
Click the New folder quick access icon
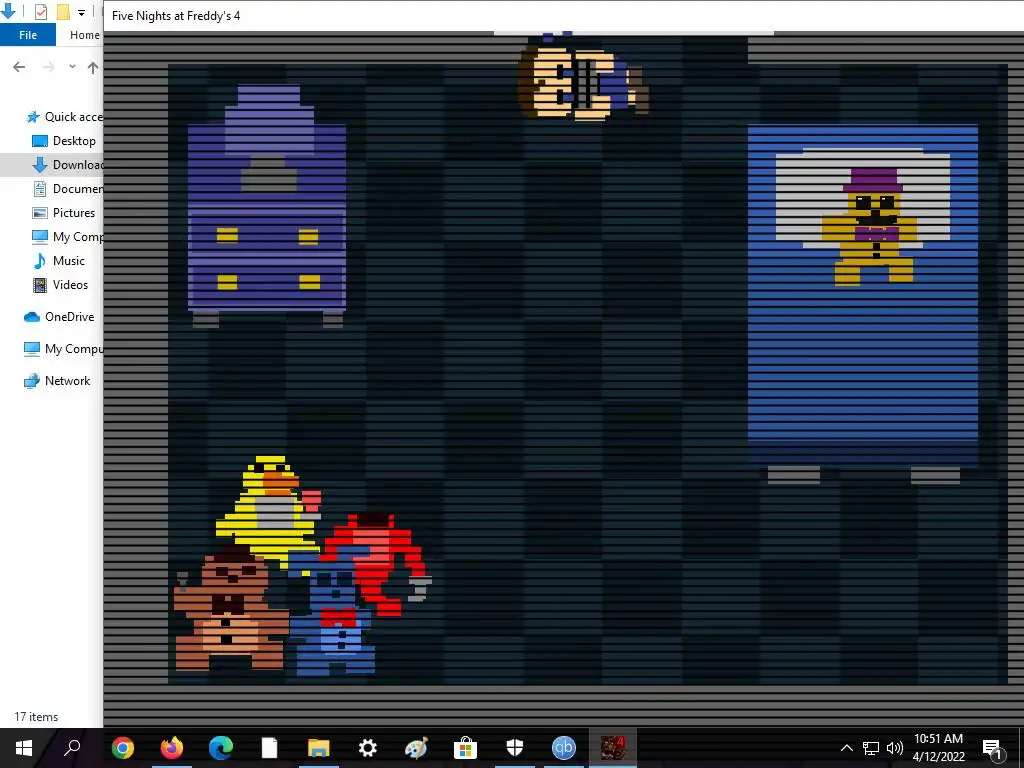(x=63, y=12)
